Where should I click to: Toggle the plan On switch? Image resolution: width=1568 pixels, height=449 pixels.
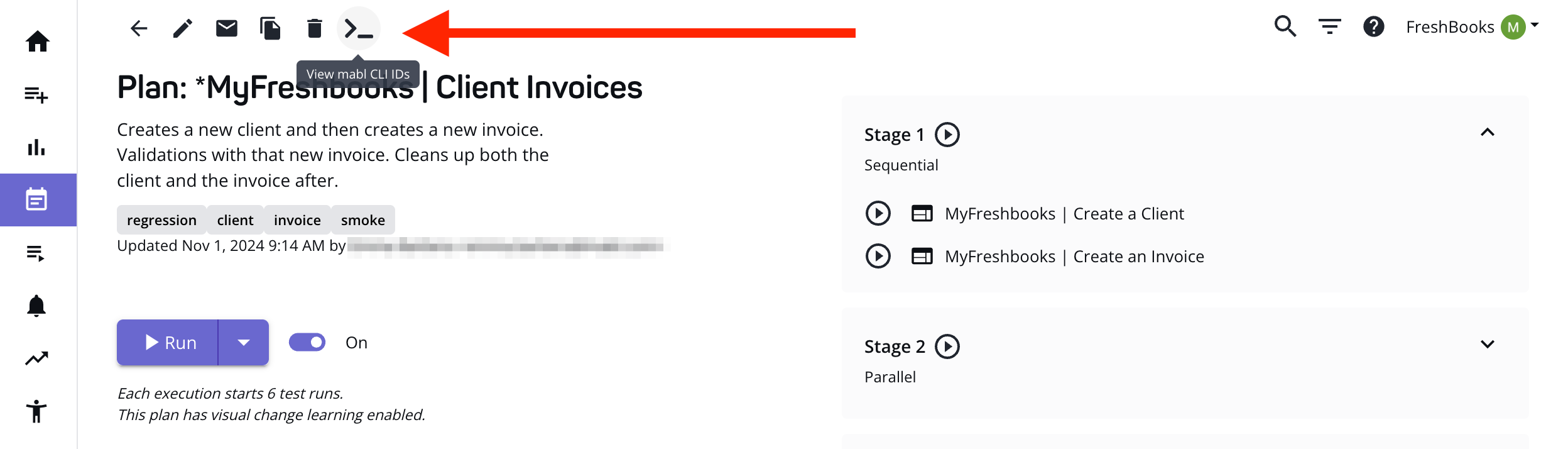point(307,342)
